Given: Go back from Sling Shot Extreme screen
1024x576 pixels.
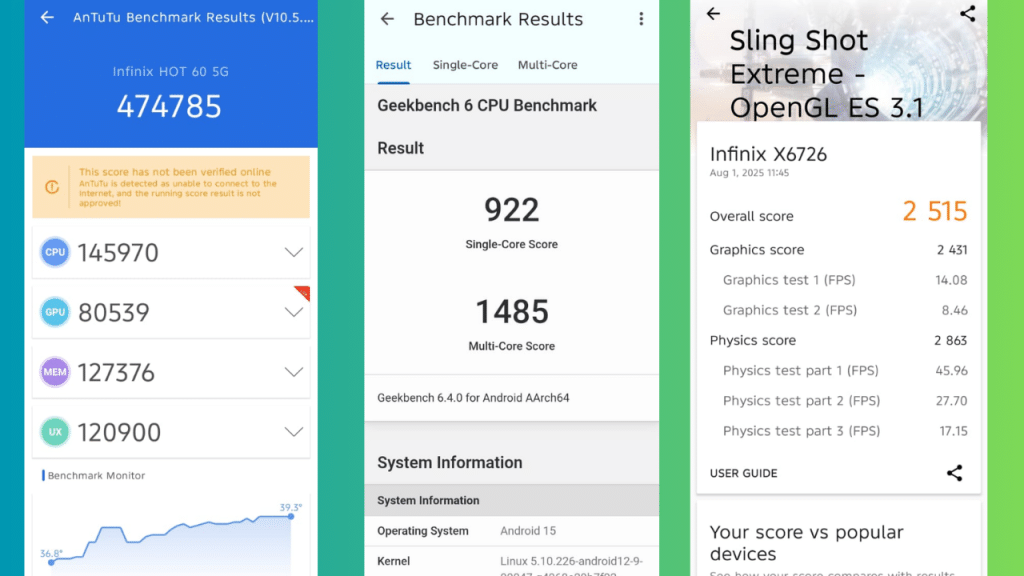Looking at the screenshot, I should pos(713,13).
